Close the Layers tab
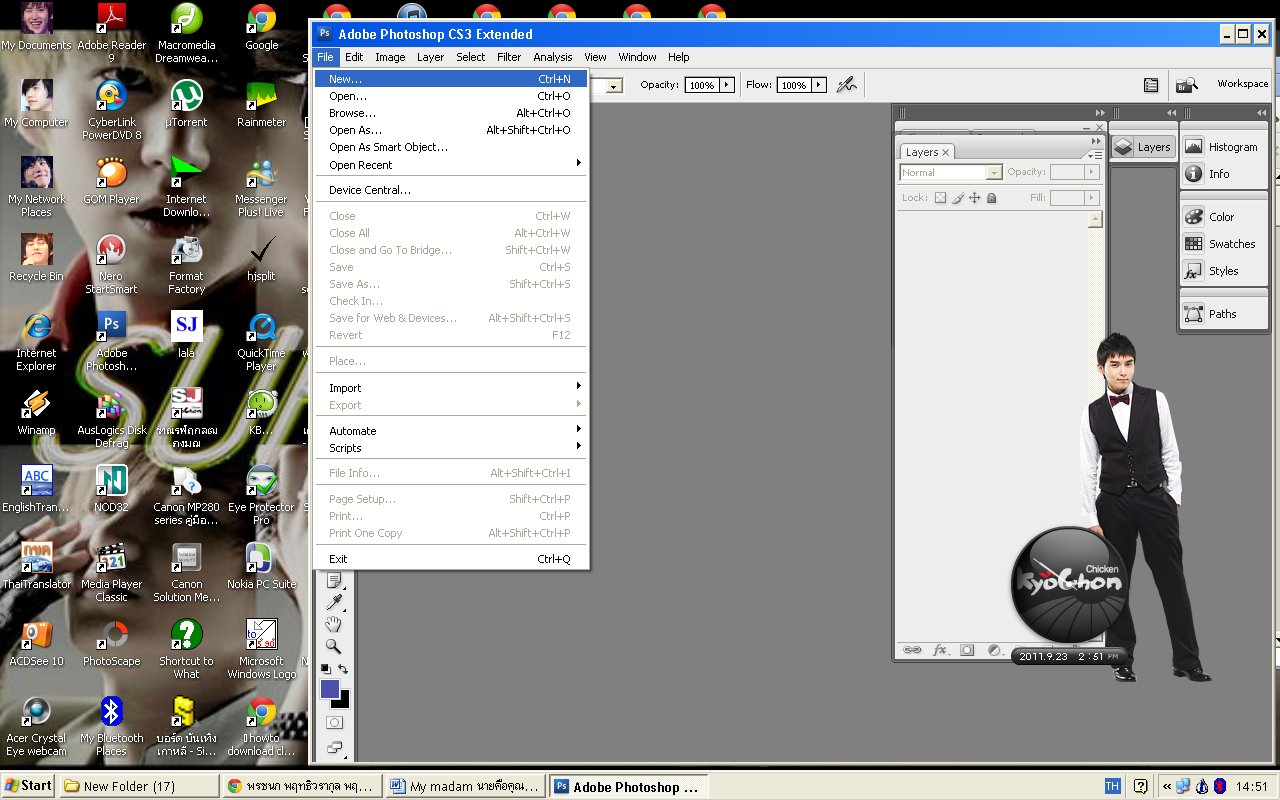The width and height of the screenshot is (1280, 800). point(945,153)
